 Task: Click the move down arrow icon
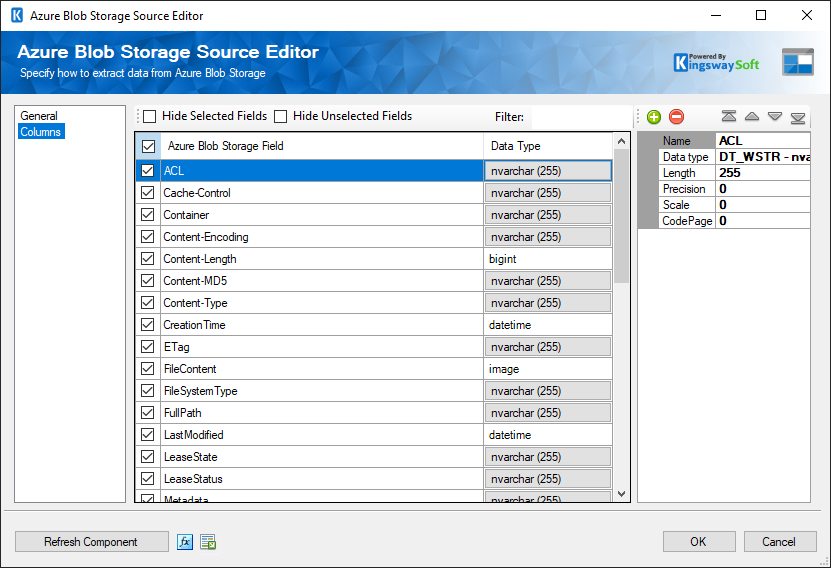coord(775,116)
